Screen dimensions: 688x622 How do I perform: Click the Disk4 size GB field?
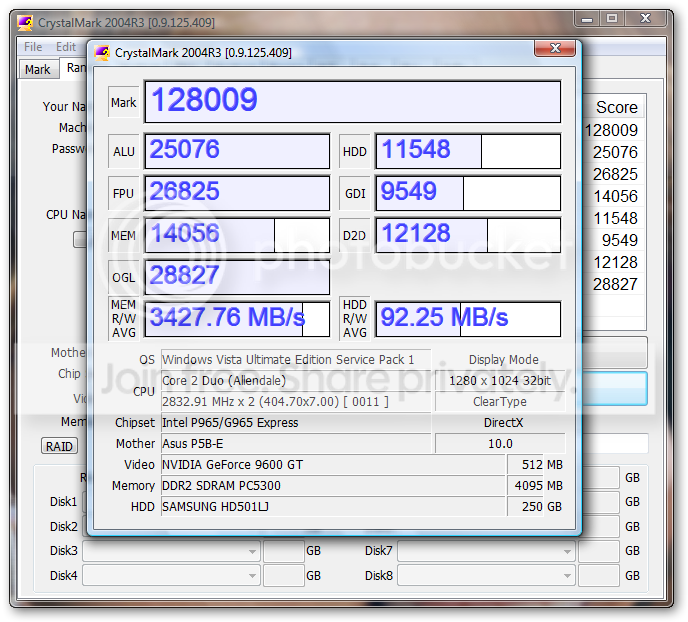point(284,576)
